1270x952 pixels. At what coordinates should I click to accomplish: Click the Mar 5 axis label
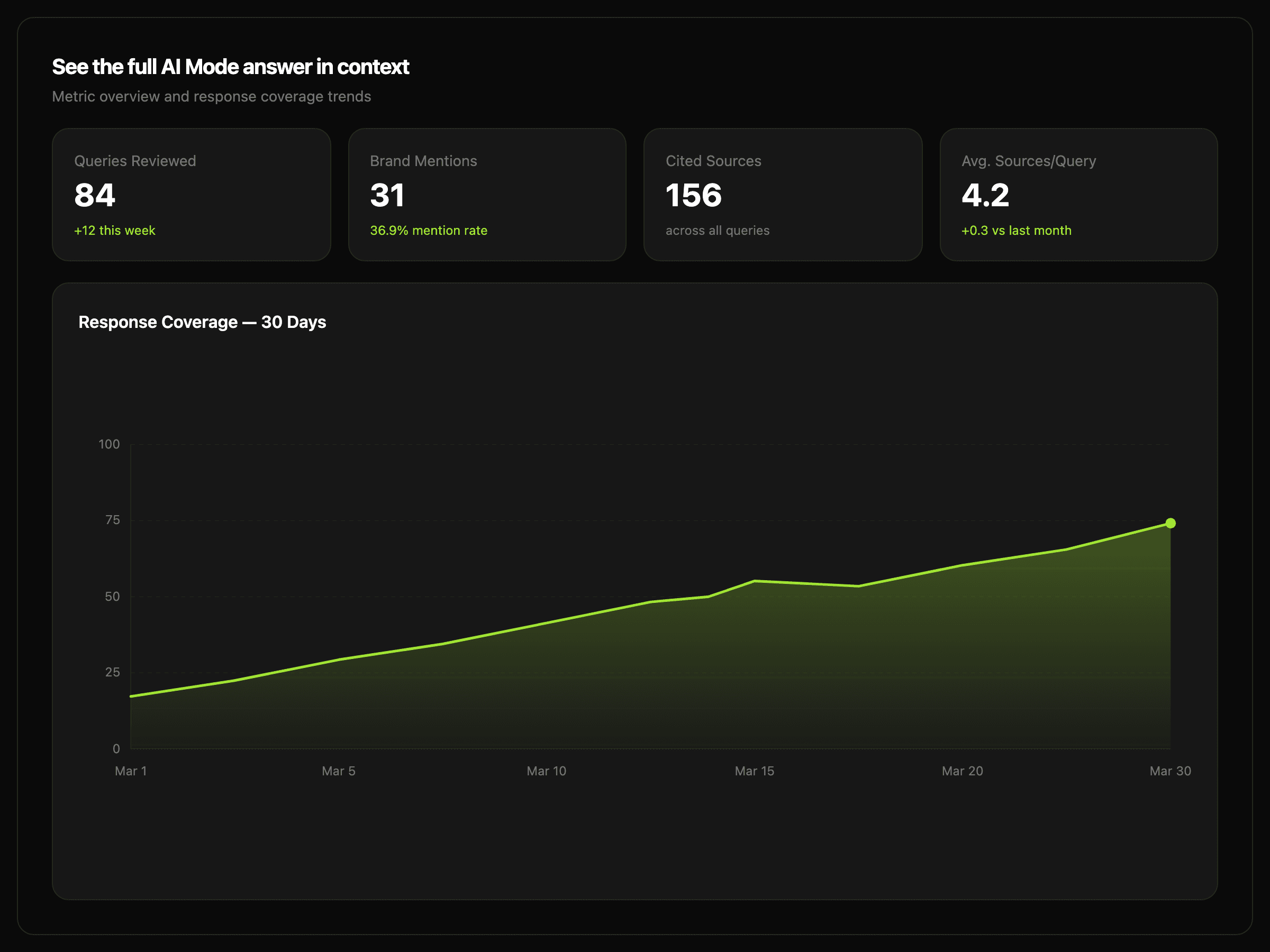(x=338, y=771)
